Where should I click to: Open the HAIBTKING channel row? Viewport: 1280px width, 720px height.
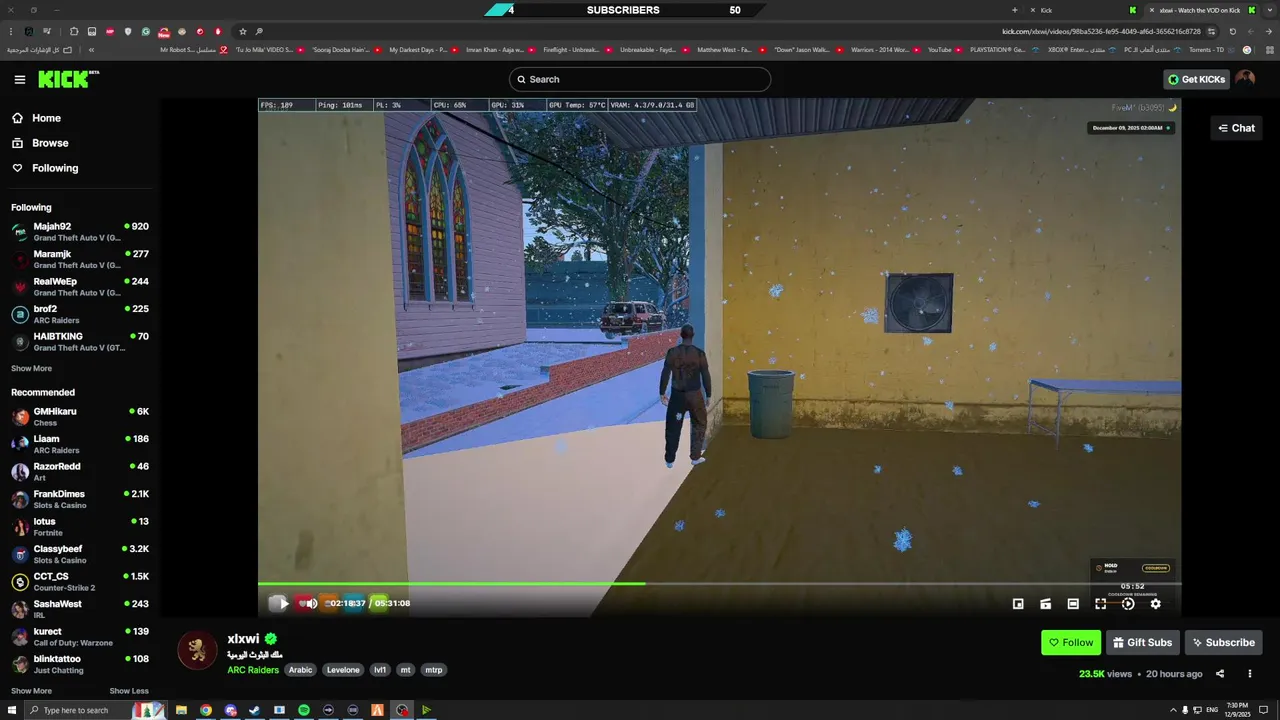point(80,342)
